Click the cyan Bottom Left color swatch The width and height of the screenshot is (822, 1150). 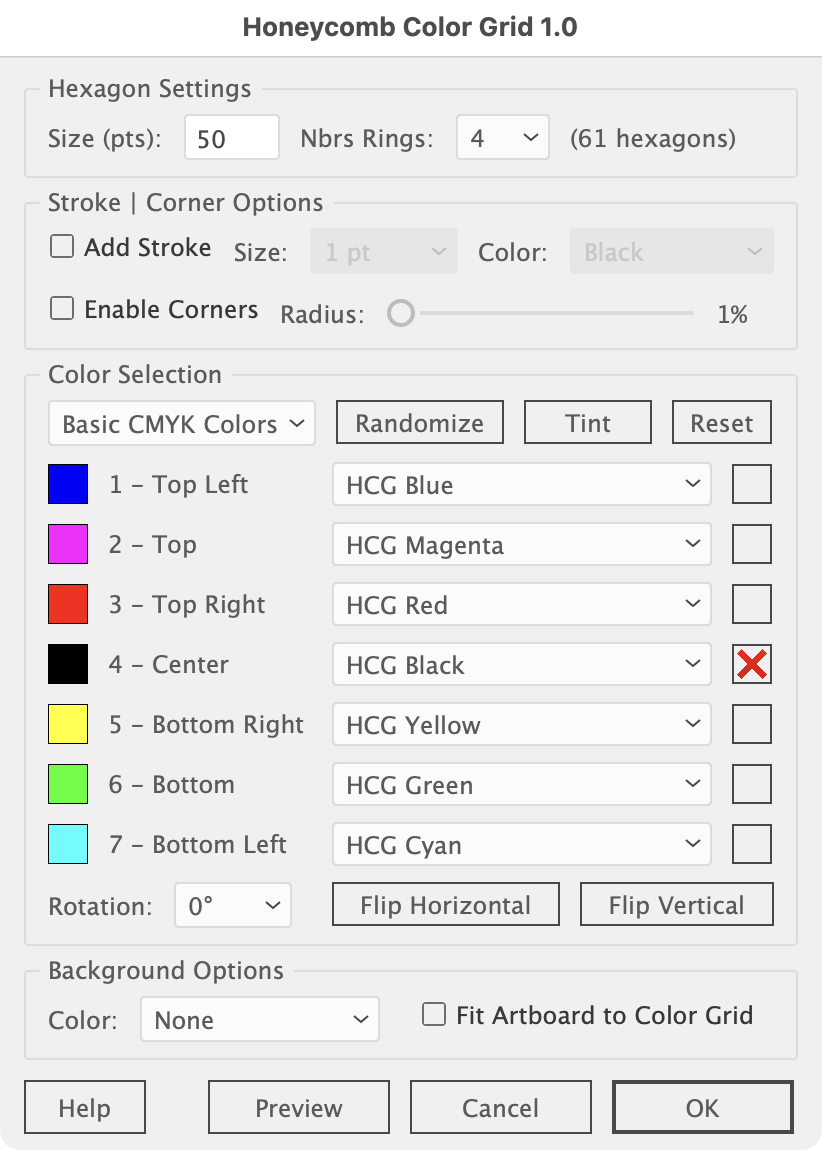(x=68, y=845)
